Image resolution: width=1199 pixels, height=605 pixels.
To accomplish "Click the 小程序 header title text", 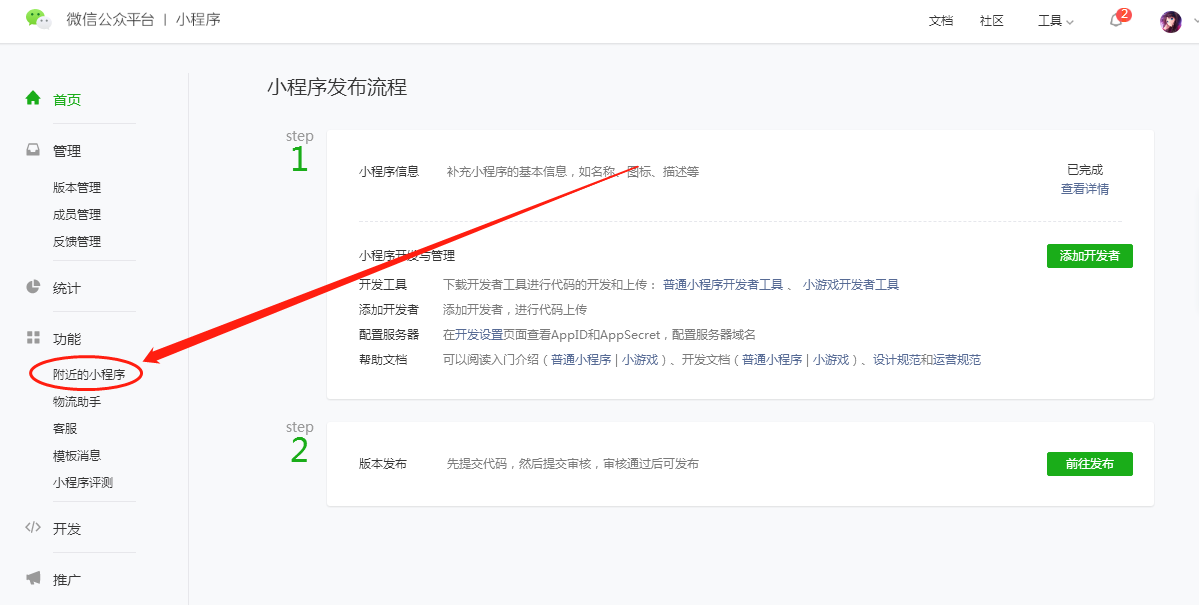I will pyautogui.click(x=197, y=19).
